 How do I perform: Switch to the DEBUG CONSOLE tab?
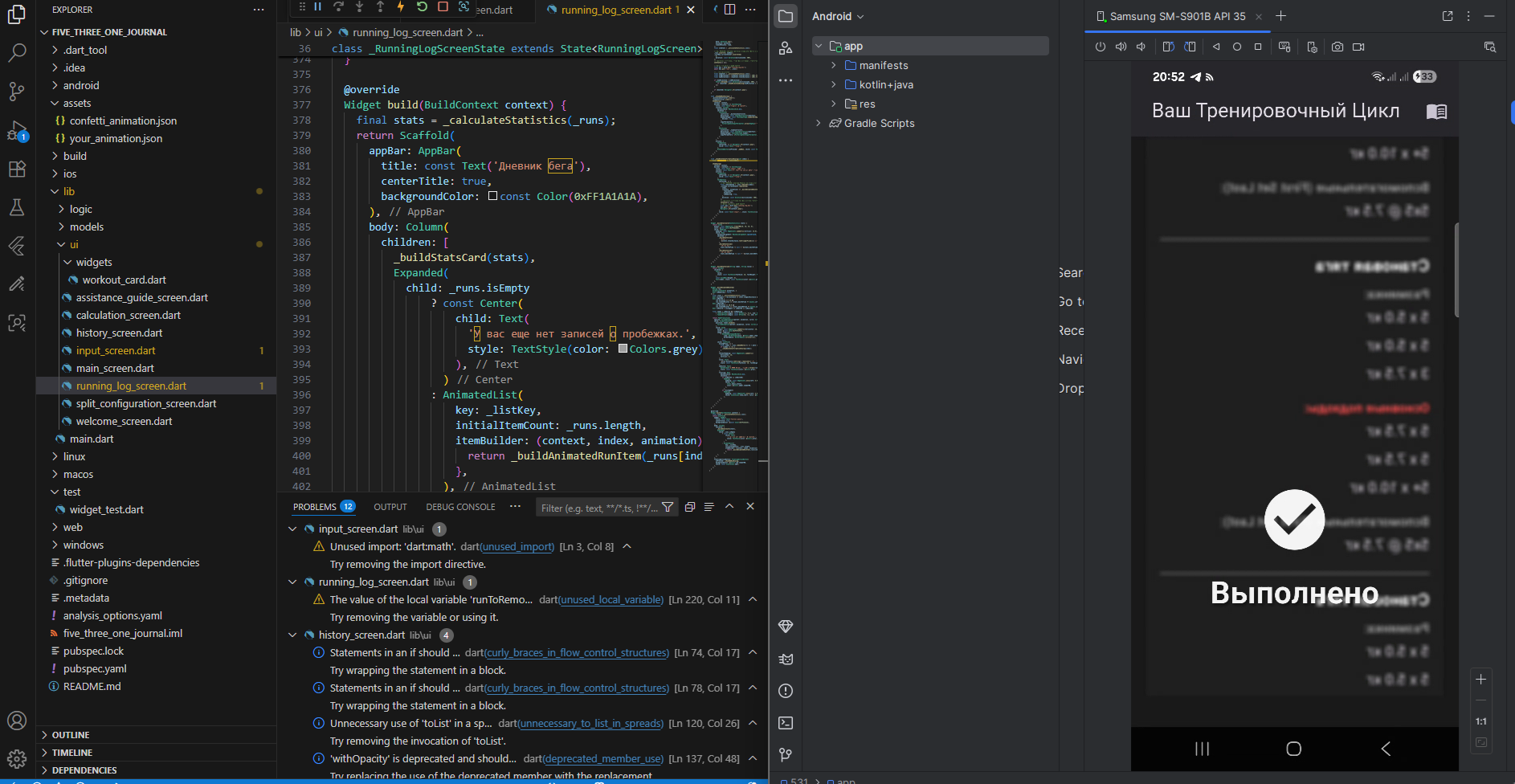(x=460, y=507)
